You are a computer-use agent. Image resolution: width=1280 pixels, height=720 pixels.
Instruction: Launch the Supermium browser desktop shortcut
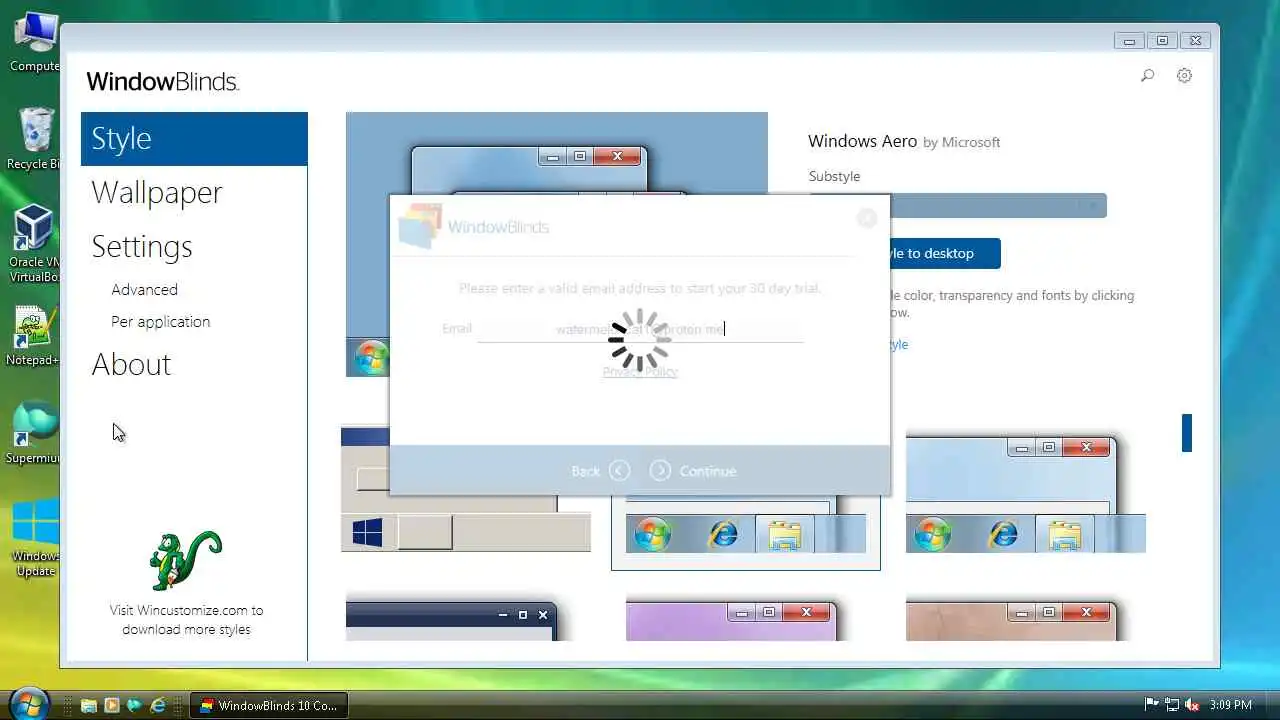tap(35, 432)
